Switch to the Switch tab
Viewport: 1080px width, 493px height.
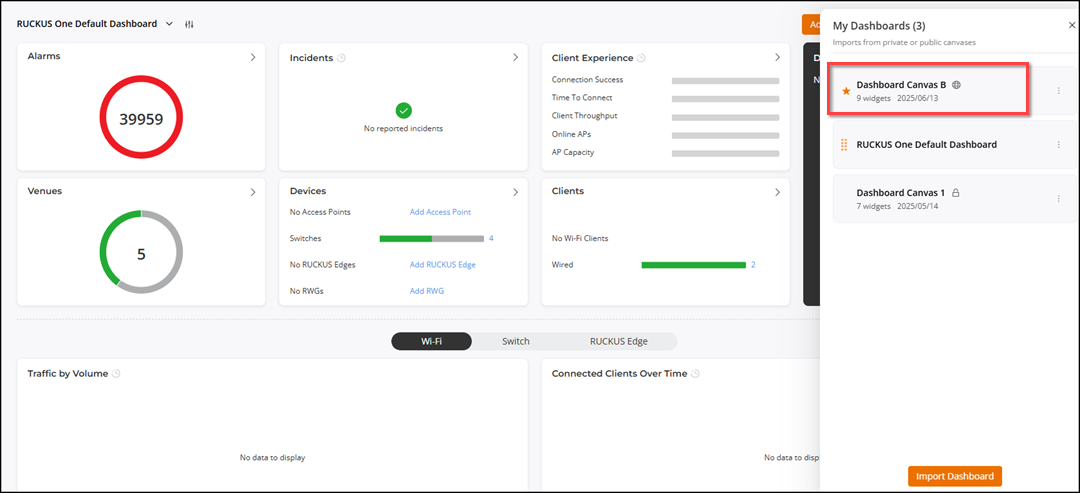point(515,341)
